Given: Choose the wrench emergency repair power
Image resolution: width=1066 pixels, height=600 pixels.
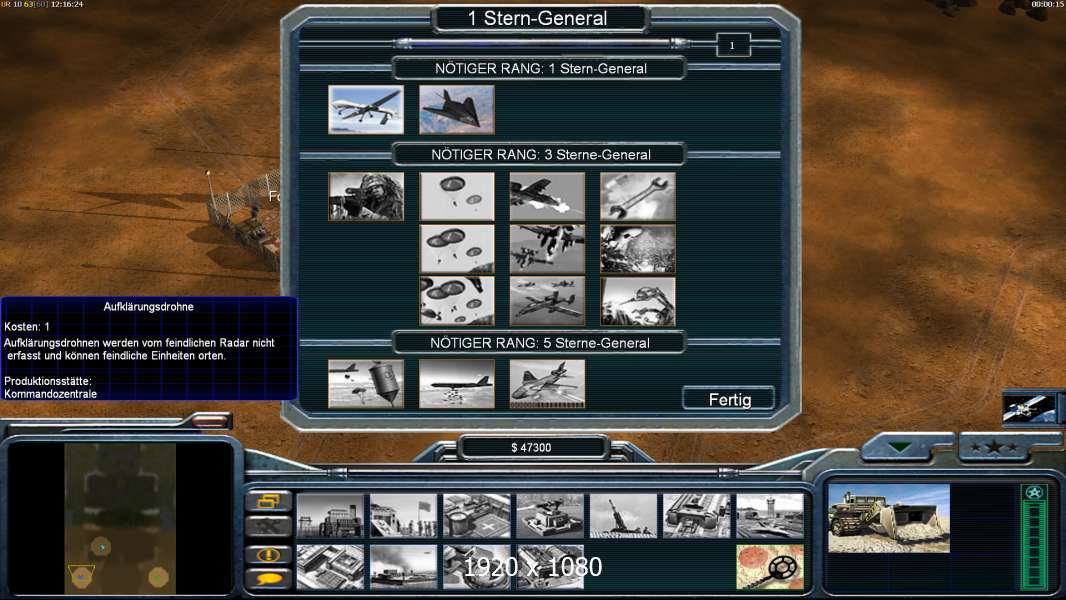Looking at the screenshot, I should pos(638,196).
